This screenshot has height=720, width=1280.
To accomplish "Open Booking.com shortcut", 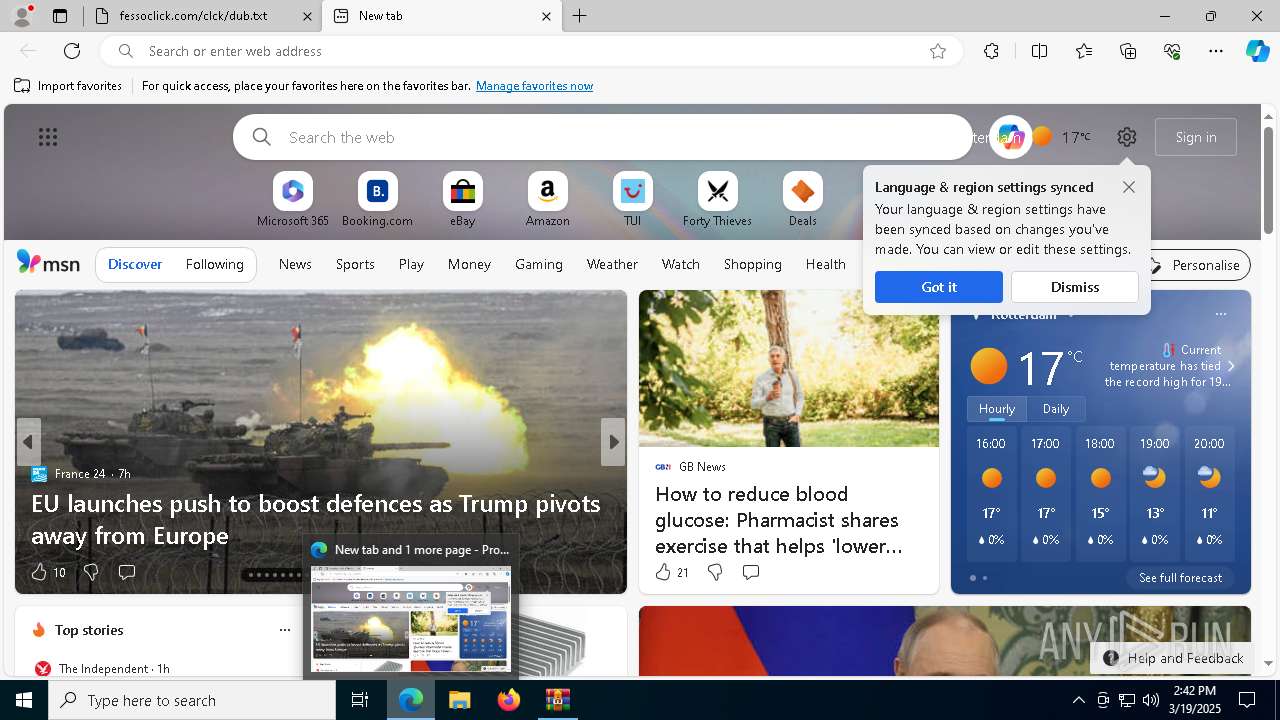I will pyautogui.click(x=377, y=199).
